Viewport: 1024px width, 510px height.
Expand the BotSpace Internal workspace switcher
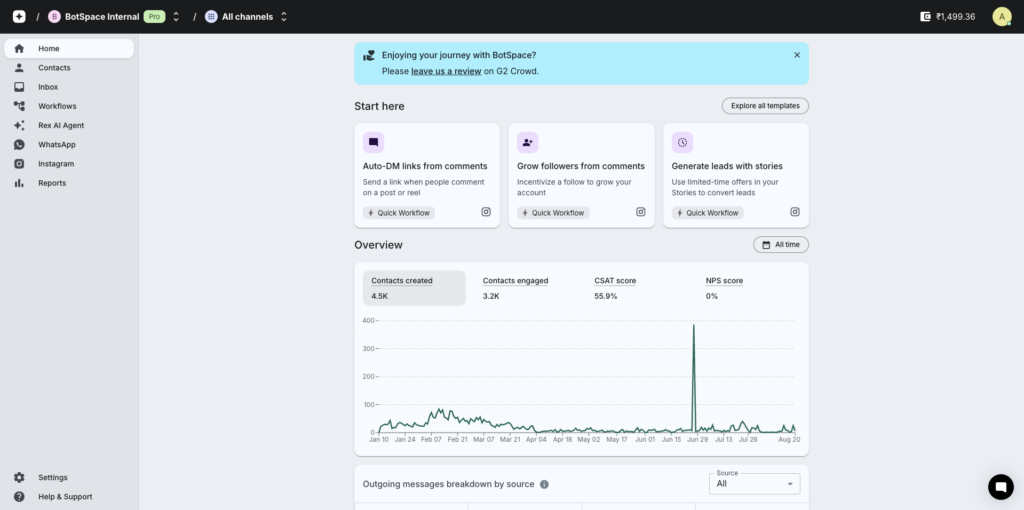click(176, 17)
